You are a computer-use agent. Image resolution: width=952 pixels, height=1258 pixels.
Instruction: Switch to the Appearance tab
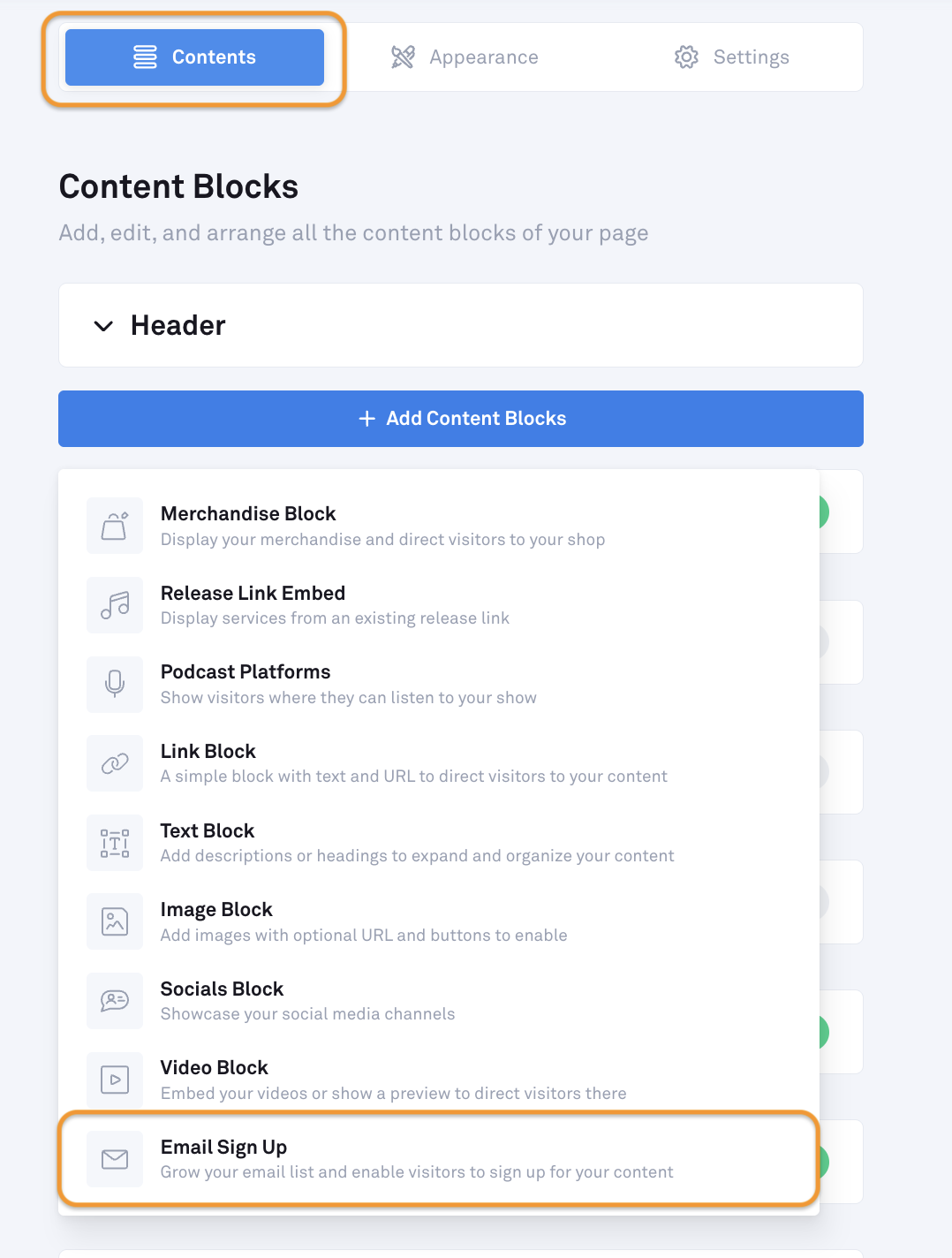pyautogui.click(x=465, y=57)
